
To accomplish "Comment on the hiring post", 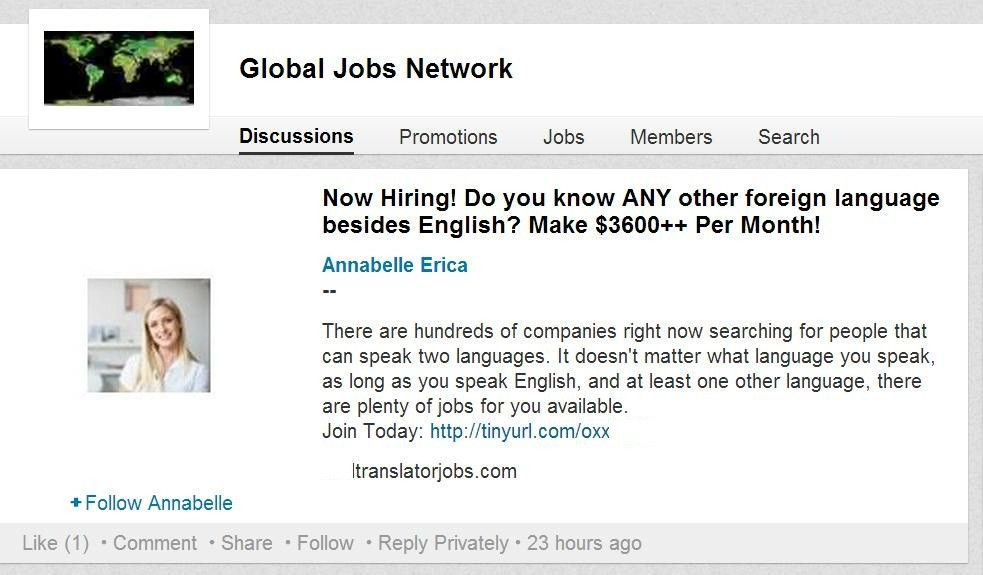I will pos(154,543).
